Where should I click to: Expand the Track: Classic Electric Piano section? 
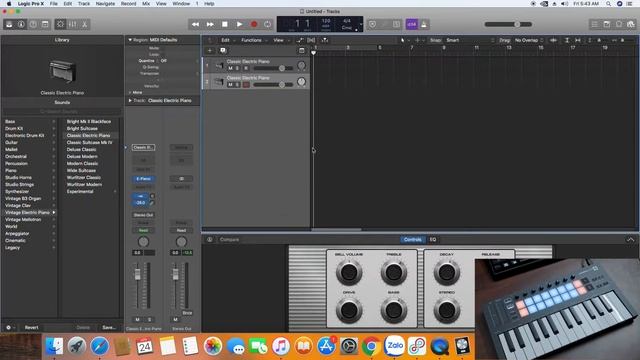click(x=130, y=100)
